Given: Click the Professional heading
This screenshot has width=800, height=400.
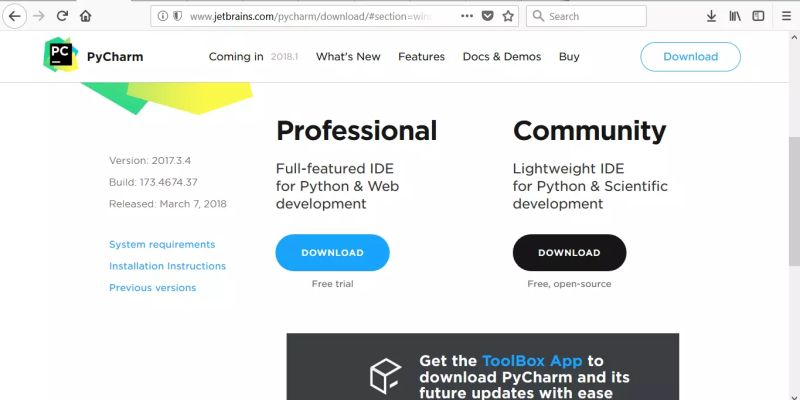Looking at the screenshot, I should coord(356,131).
